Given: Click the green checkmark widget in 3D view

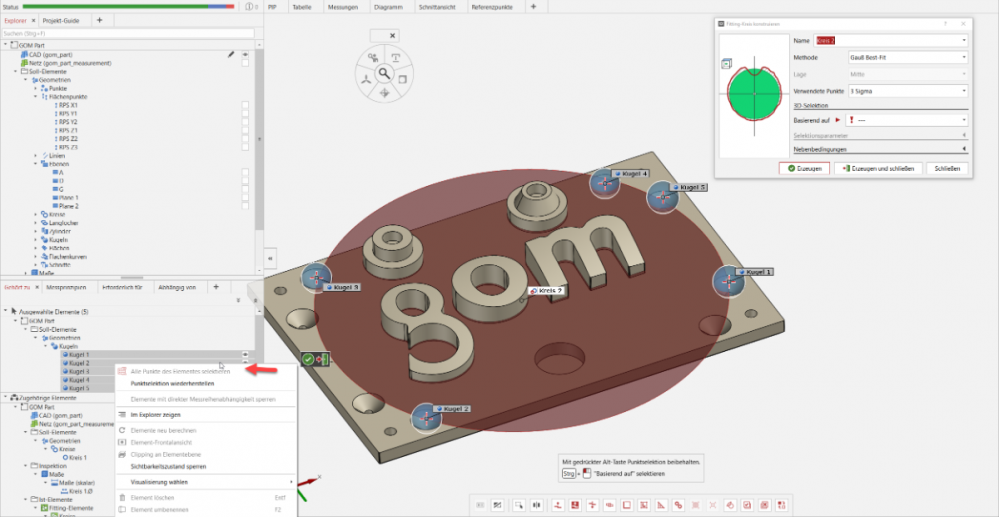Looking at the screenshot, I should [308, 359].
